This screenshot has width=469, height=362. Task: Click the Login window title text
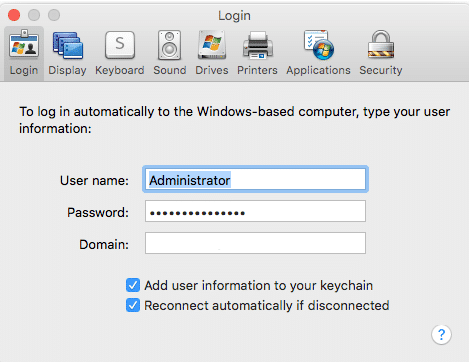pyautogui.click(x=234, y=16)
